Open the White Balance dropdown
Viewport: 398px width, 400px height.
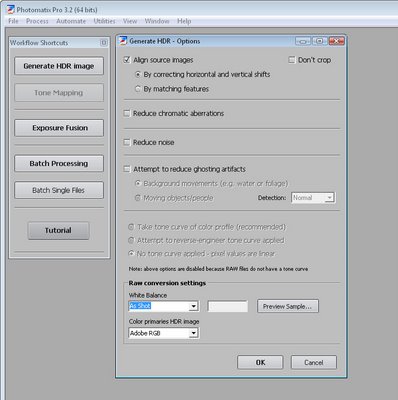[x=193, y=306]
